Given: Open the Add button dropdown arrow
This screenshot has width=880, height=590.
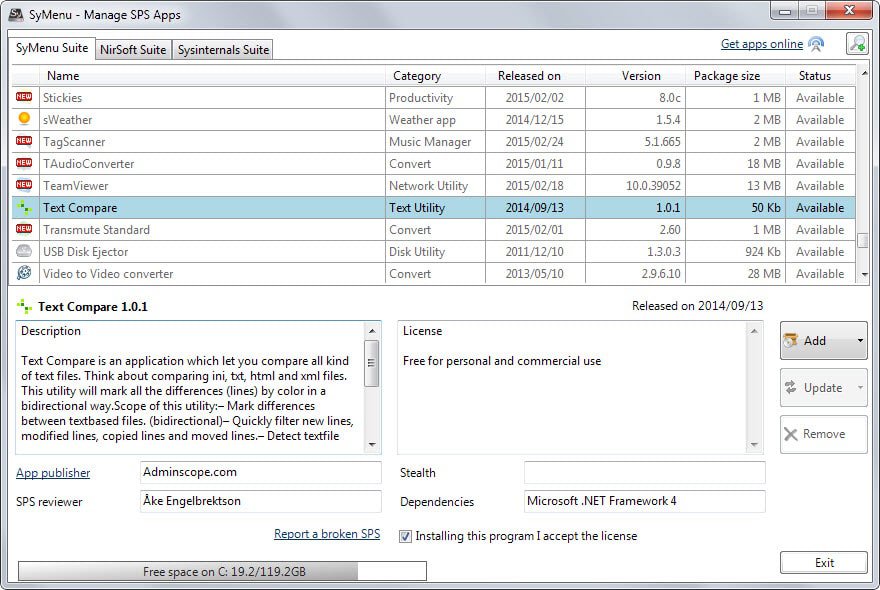Looking at the screenshot, I should pyautogui.click(x=860, y=340).
